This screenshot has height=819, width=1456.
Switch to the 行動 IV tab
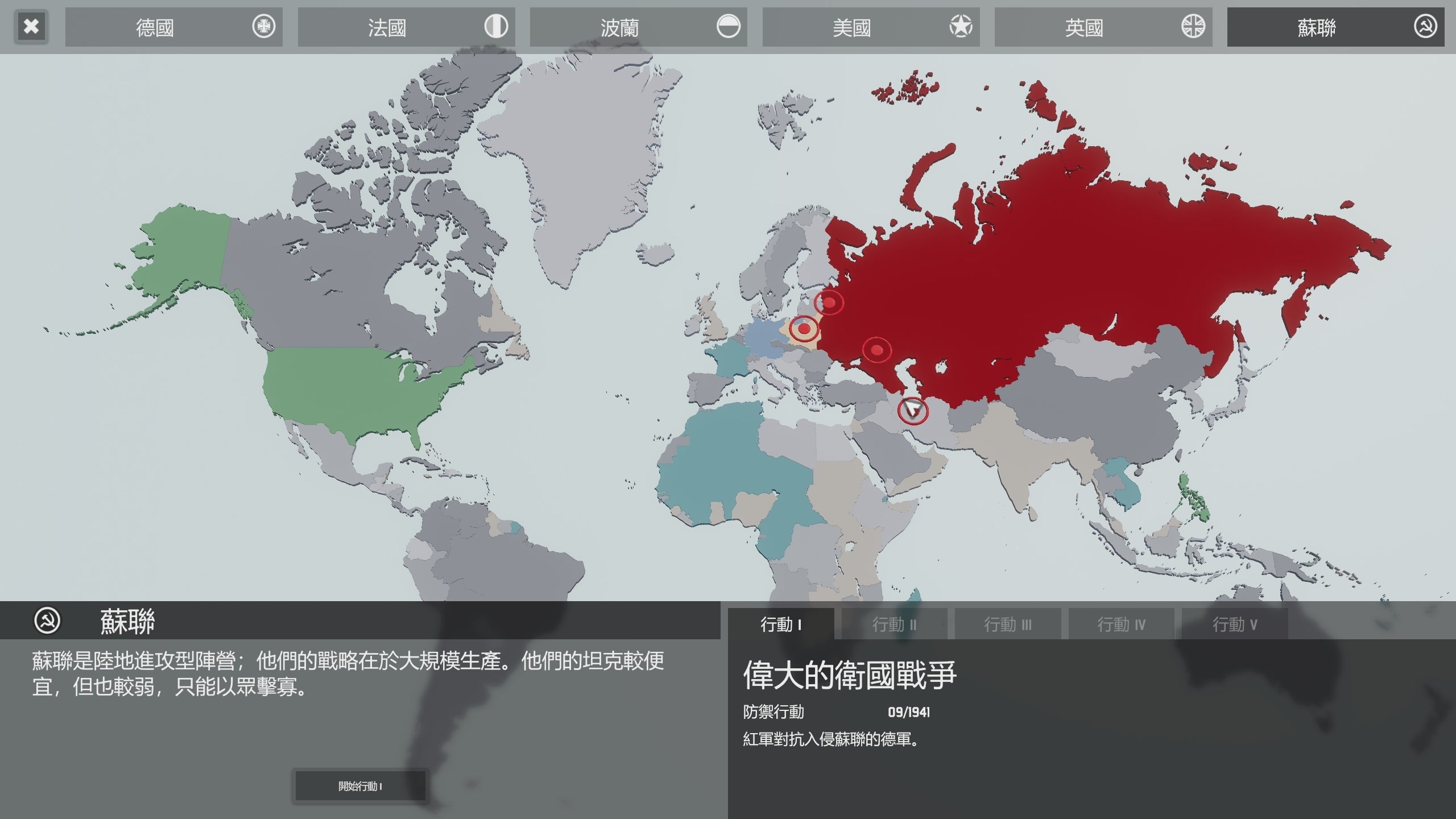[1121, 624]
